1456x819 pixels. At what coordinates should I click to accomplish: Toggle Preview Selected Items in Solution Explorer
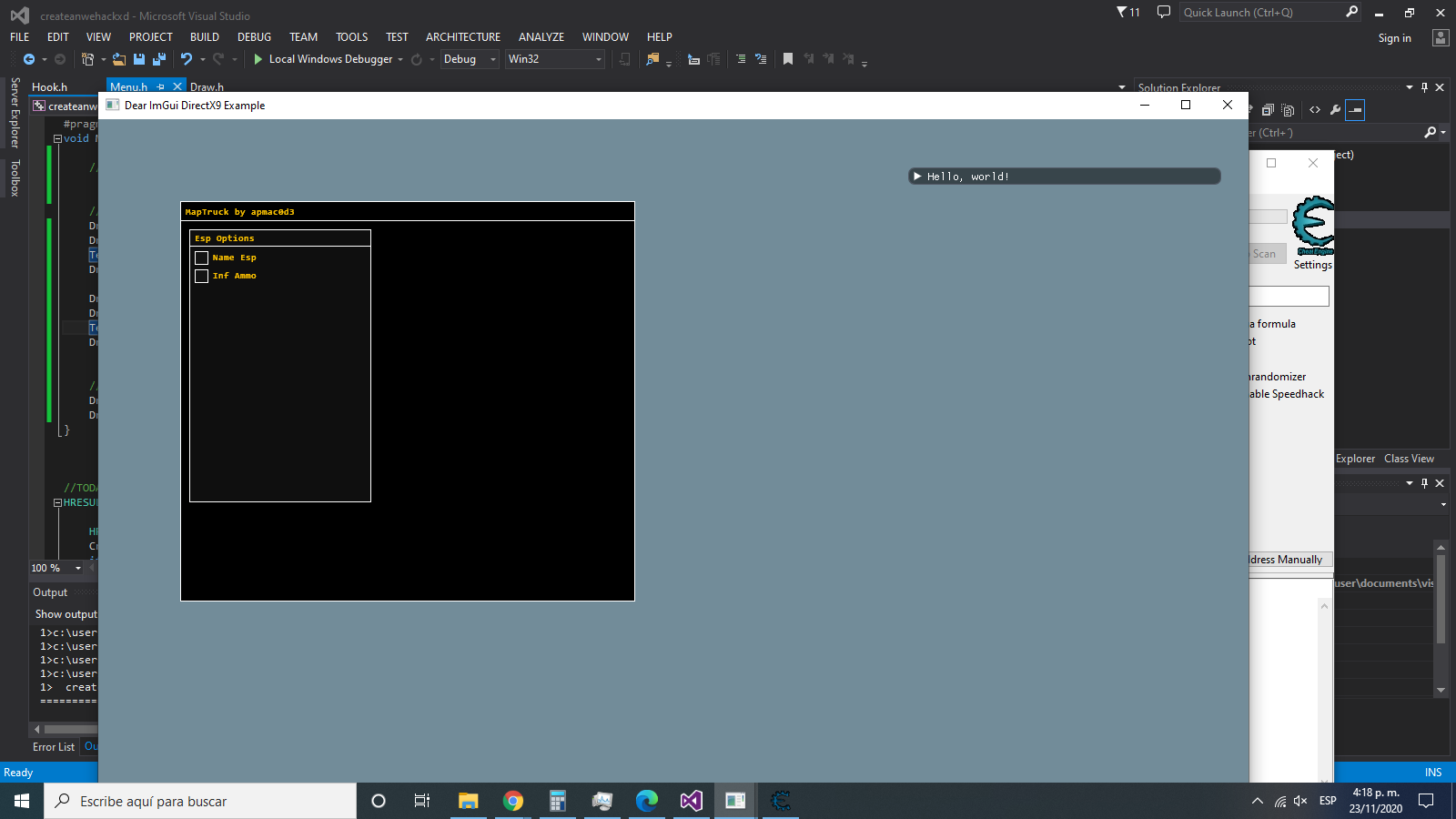tap(1355, 110)
